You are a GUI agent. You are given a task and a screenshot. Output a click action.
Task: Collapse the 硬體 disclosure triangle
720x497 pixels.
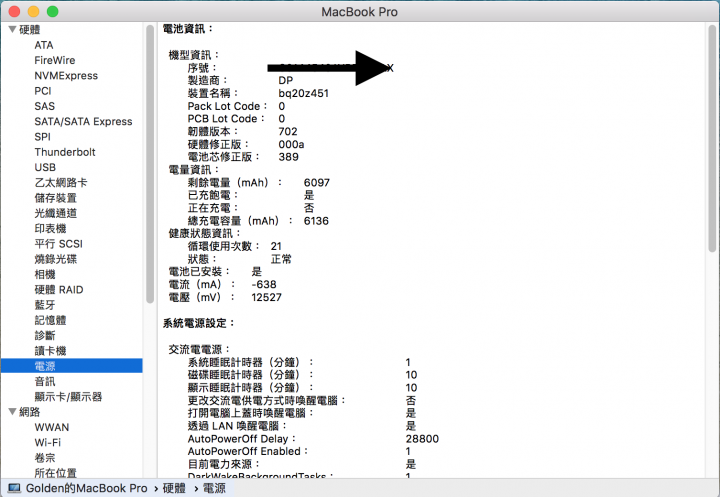(x=13, y=29)
